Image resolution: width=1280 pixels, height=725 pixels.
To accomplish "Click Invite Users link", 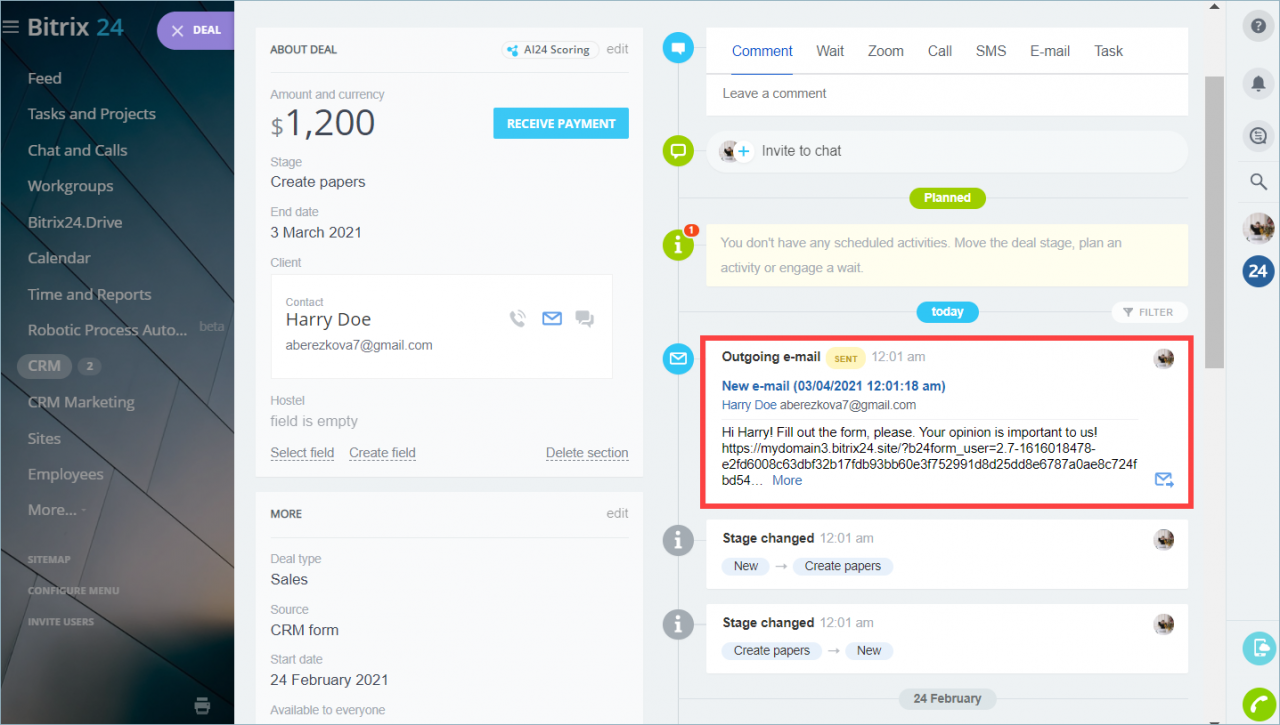I will point(61,622).
